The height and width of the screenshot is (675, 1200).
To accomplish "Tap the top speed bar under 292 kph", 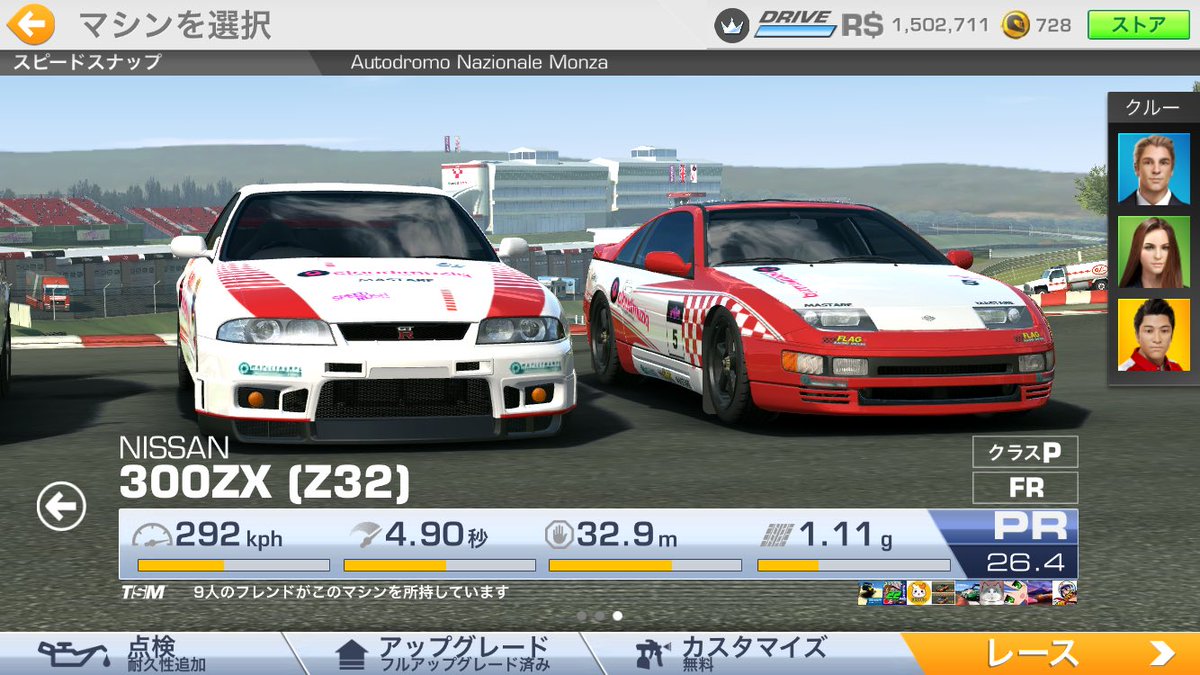I will (x=233, y=566).
